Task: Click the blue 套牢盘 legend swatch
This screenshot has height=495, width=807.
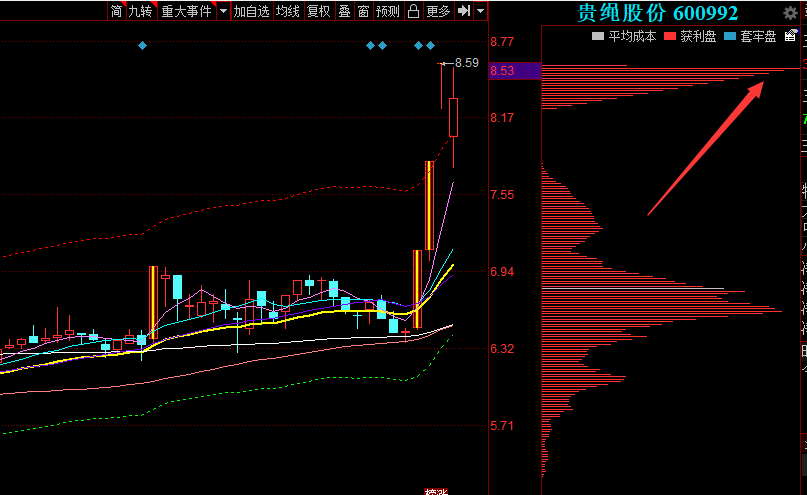Action: tap(730, 37)
